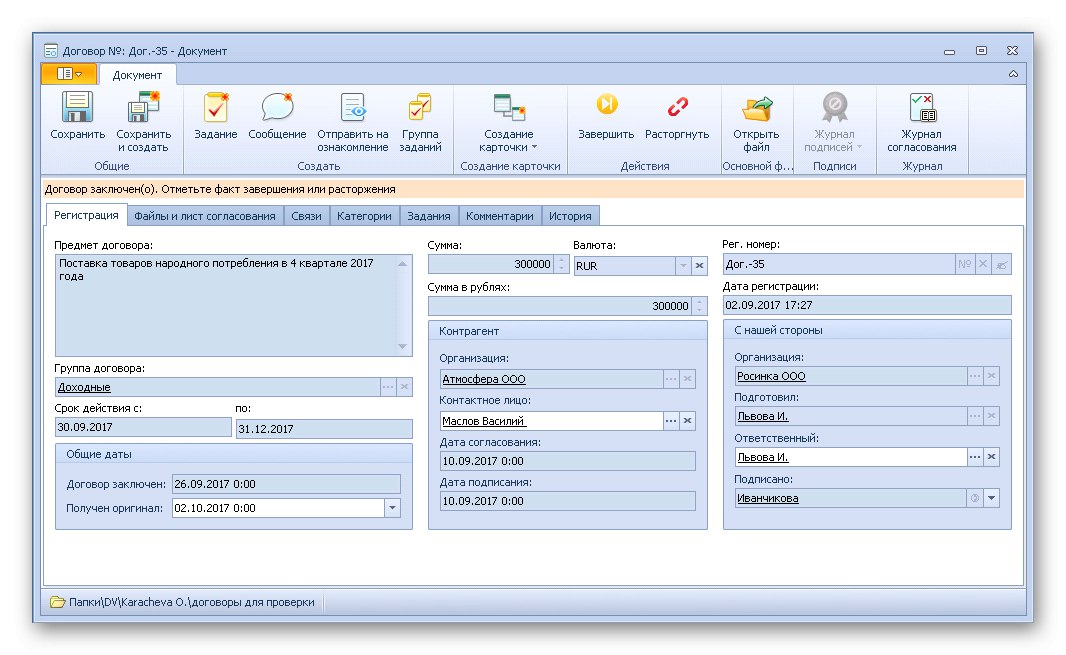Open the currency RUR dropdown
The width and height of the screenshot is (1066, 655).
(x=683, y=266)
